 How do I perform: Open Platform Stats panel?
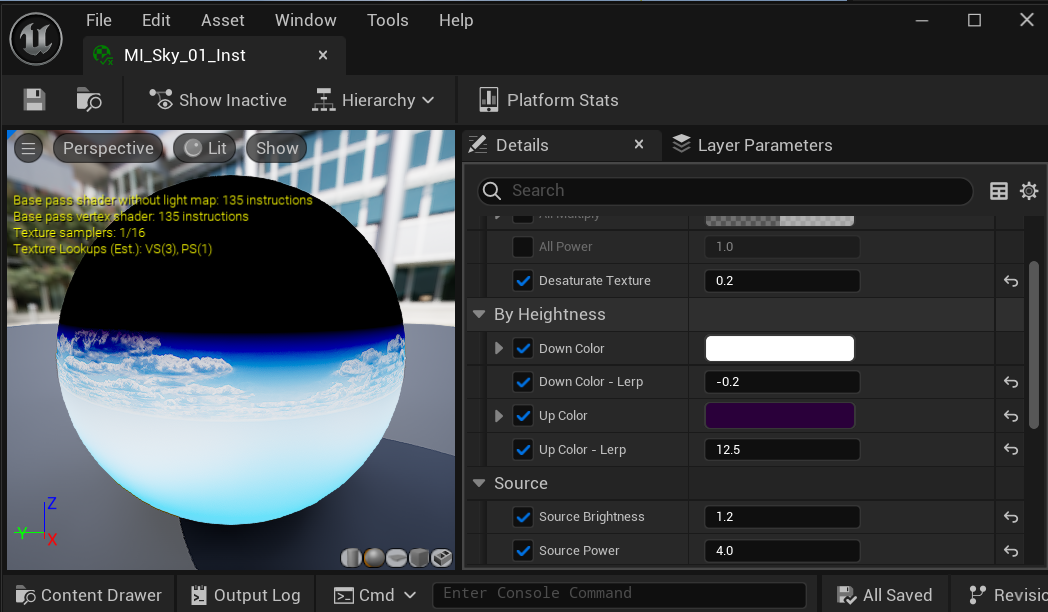tap(549, 100)
